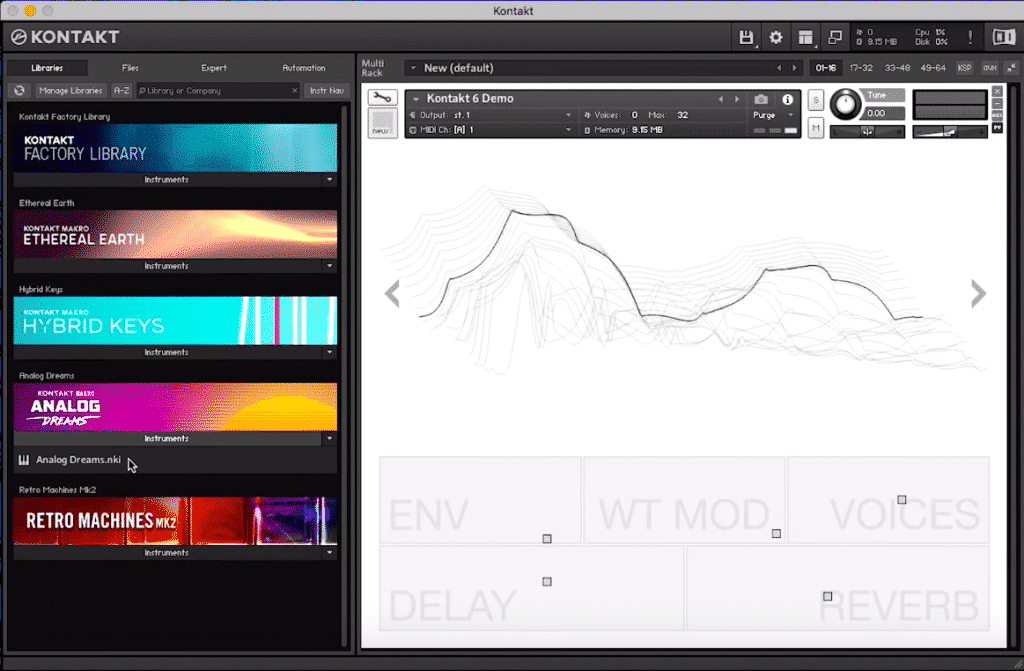Click Instruments button under Ethereal Earth
Viewport: 1024px width, 671px height.
(x=167, y=266)
